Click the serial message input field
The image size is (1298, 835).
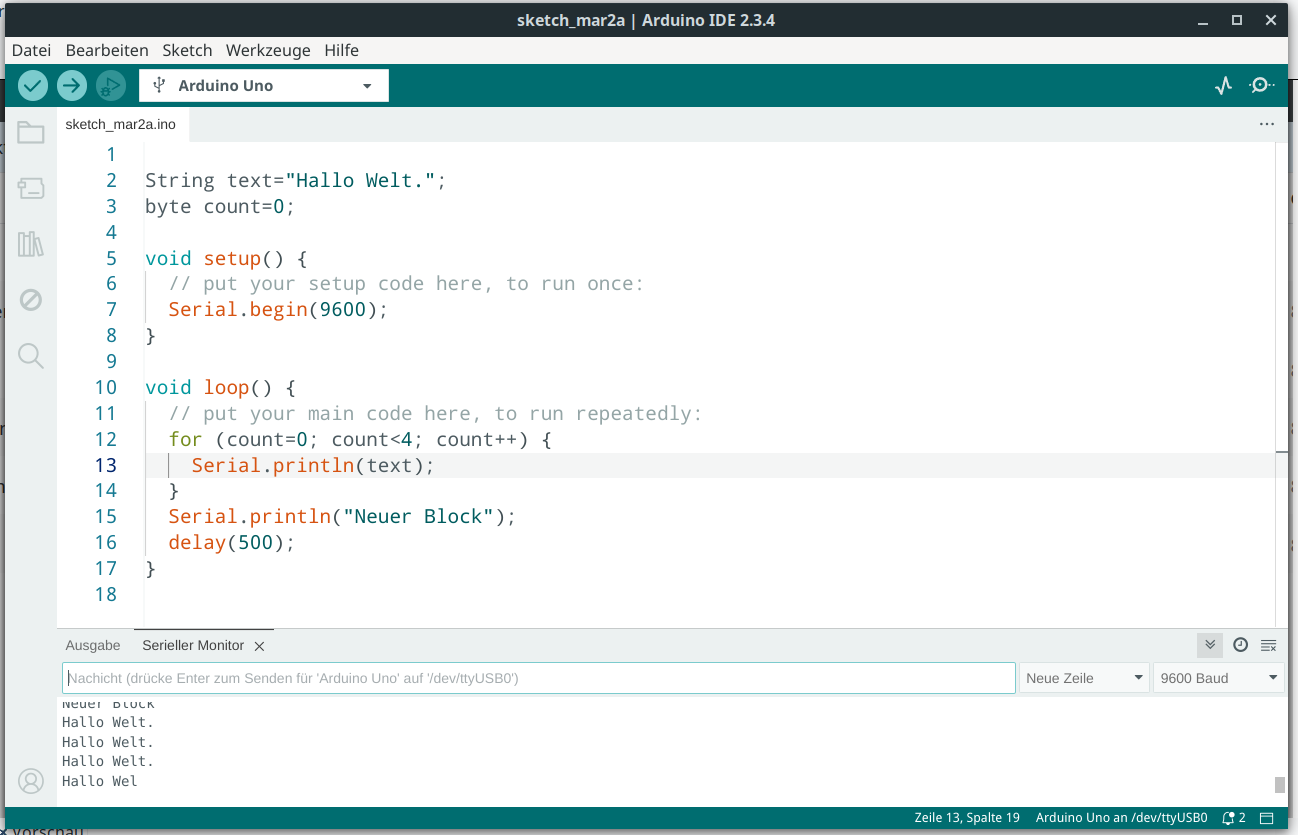(538, 678)
